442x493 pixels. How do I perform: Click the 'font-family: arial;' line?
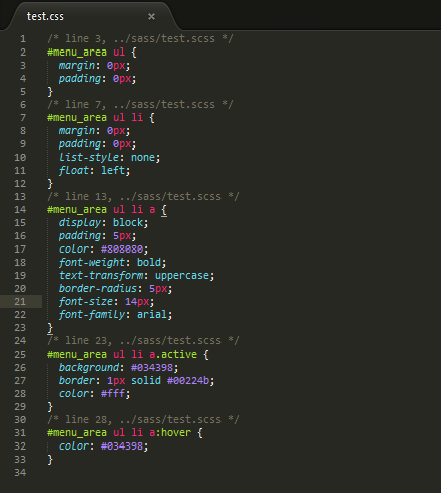[115, 315]
